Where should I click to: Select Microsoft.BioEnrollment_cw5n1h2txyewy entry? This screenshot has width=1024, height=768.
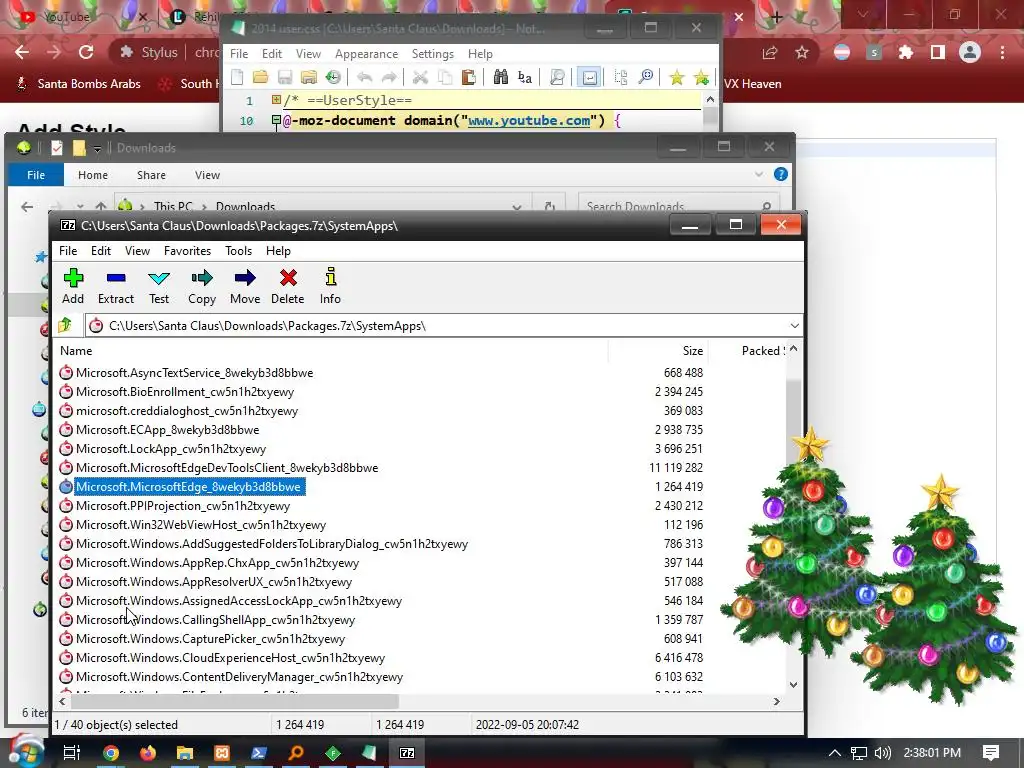pos(185,392)
